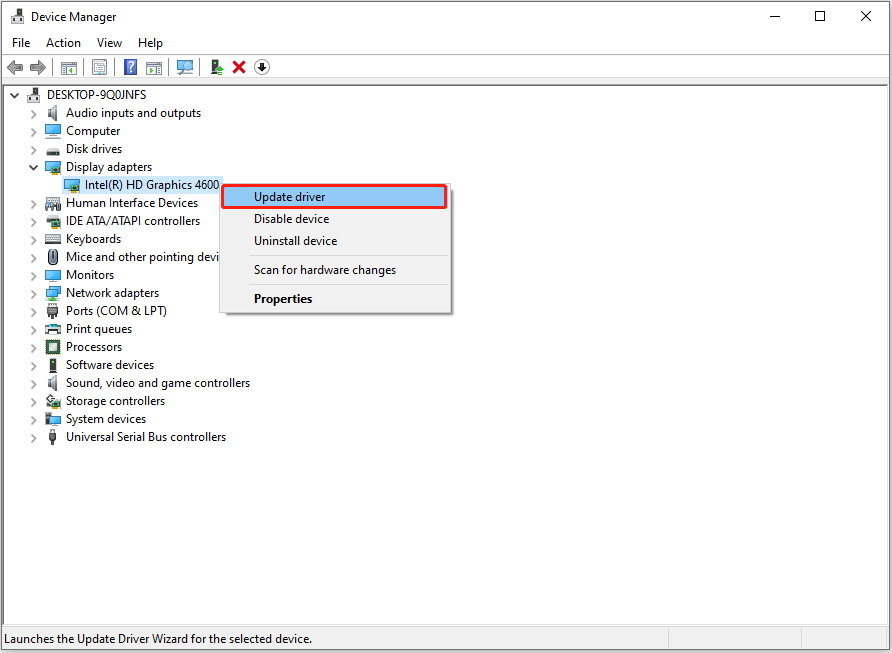Screen dimensions: 892x653
Task: Select Intel(R) HD Graphics 4600 device
Action: click(152, 185)
